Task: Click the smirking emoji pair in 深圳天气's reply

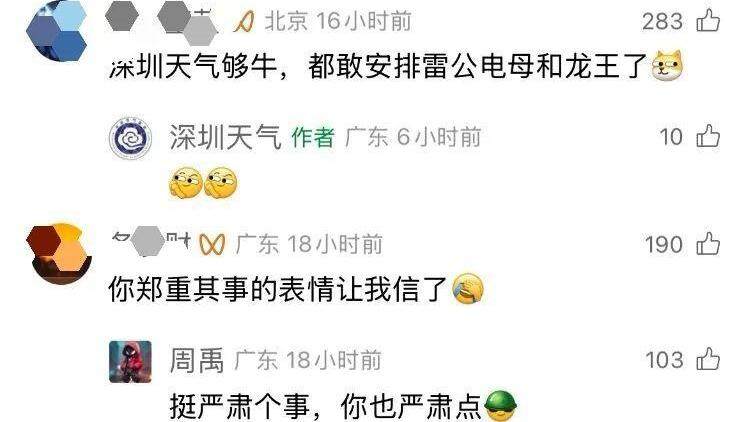Action: tap(203, 183)
